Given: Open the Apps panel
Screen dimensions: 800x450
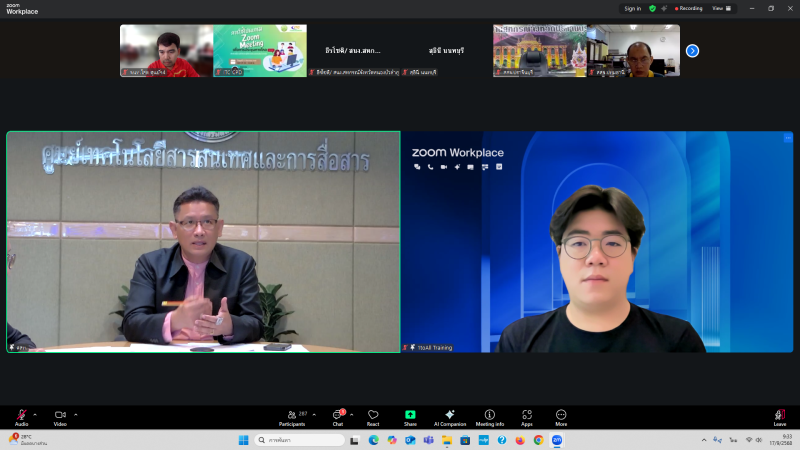Looking at the screenshot, I should tap(526, 415).
